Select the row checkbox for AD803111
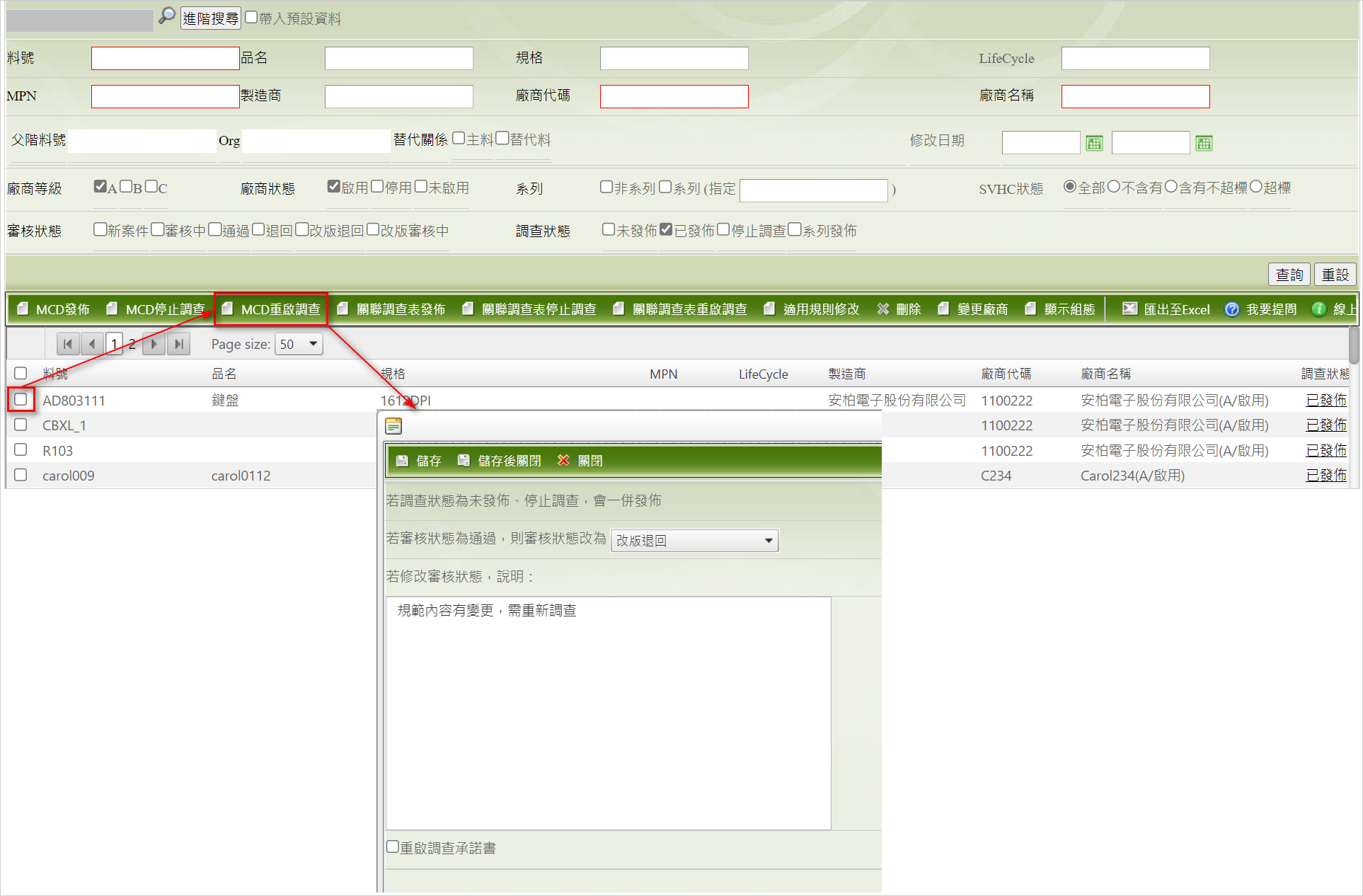The image size is (1363, 896). (21, 399)
